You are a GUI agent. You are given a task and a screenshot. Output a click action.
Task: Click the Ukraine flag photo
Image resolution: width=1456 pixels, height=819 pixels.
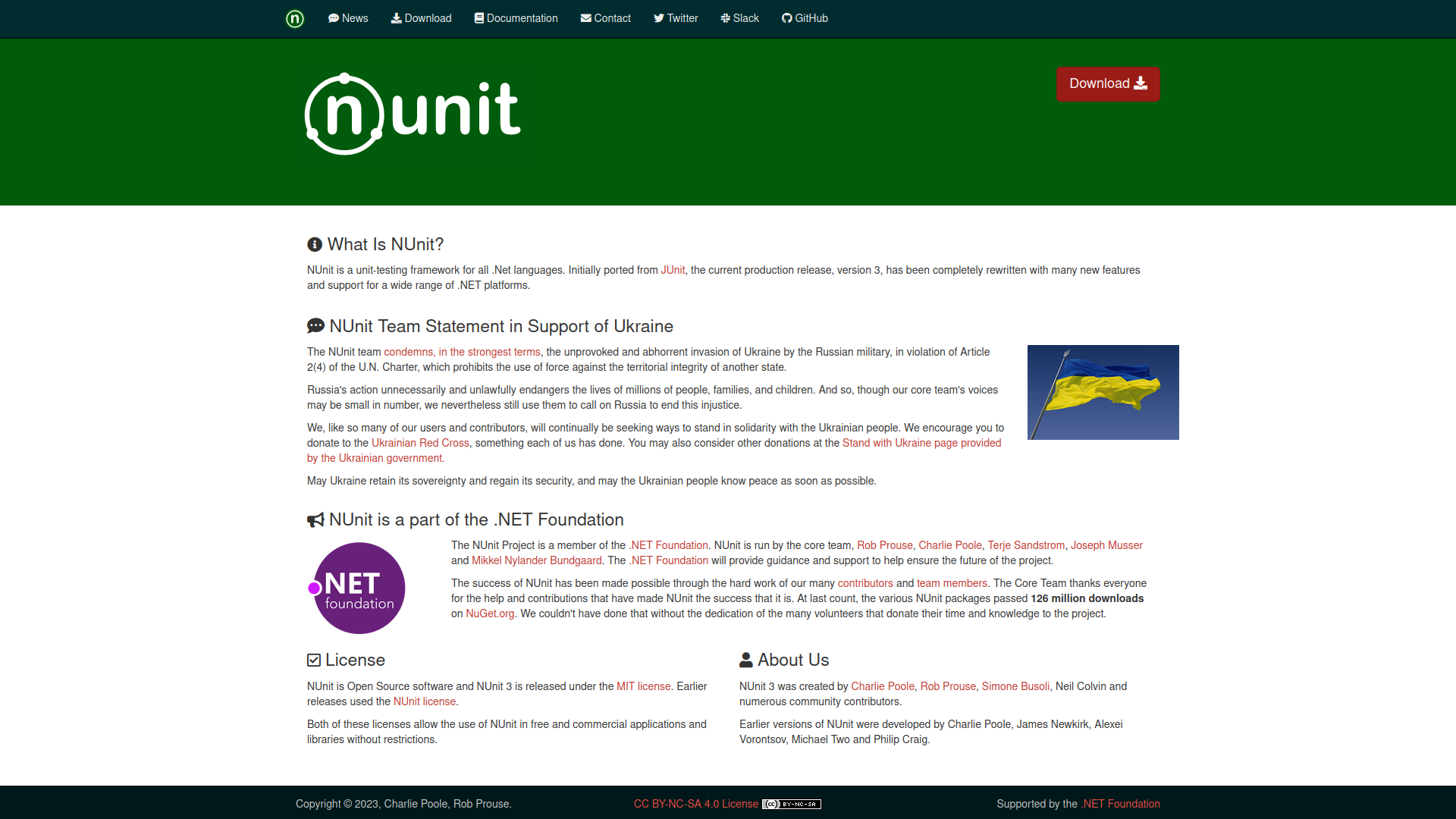pos(1103,392)
